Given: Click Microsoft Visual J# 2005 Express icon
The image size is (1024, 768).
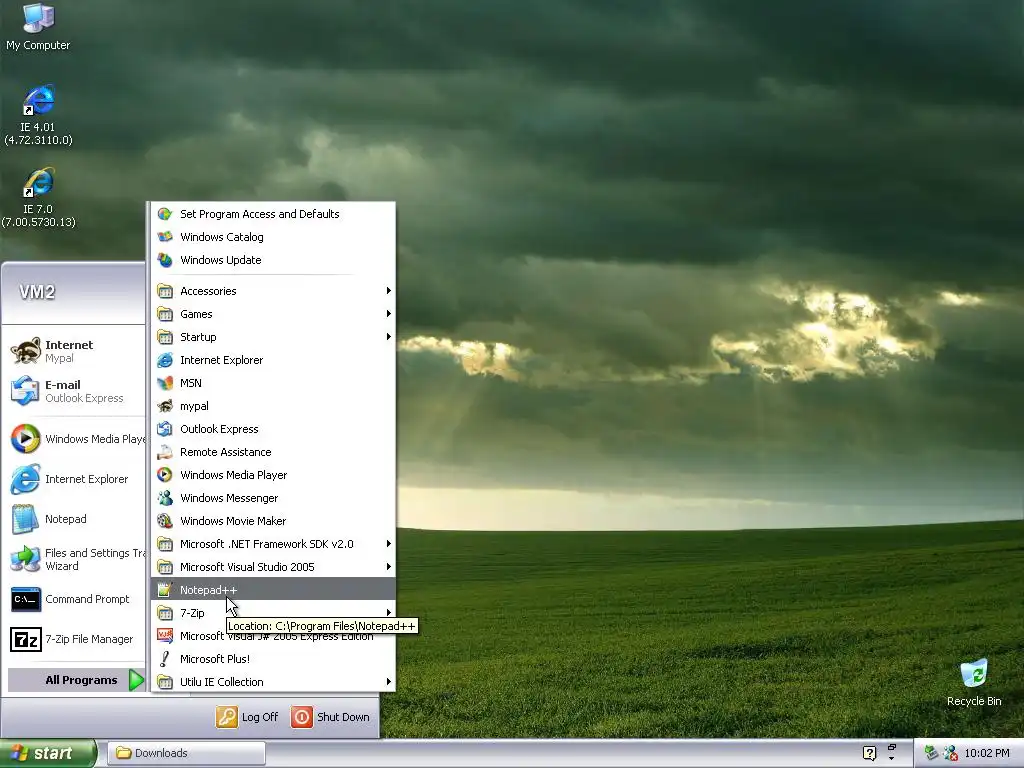Looking at the screenshot, I should coord(165,636).
